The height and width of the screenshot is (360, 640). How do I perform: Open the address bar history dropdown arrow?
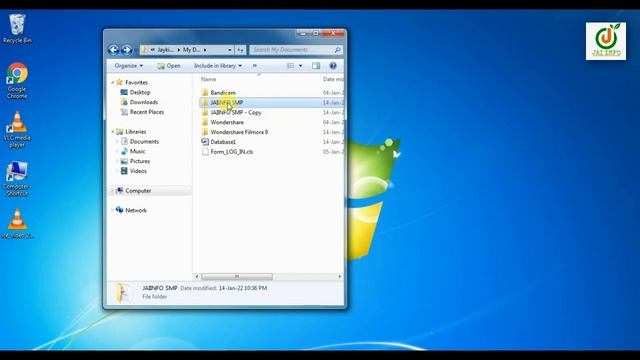coord(229,50)
